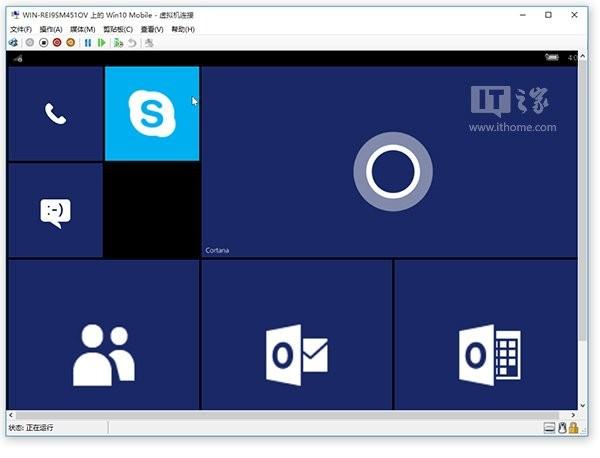Viewport: 600px width, 458px height.
Task: Click the window icon in the title bar
Action: point(15,15)
